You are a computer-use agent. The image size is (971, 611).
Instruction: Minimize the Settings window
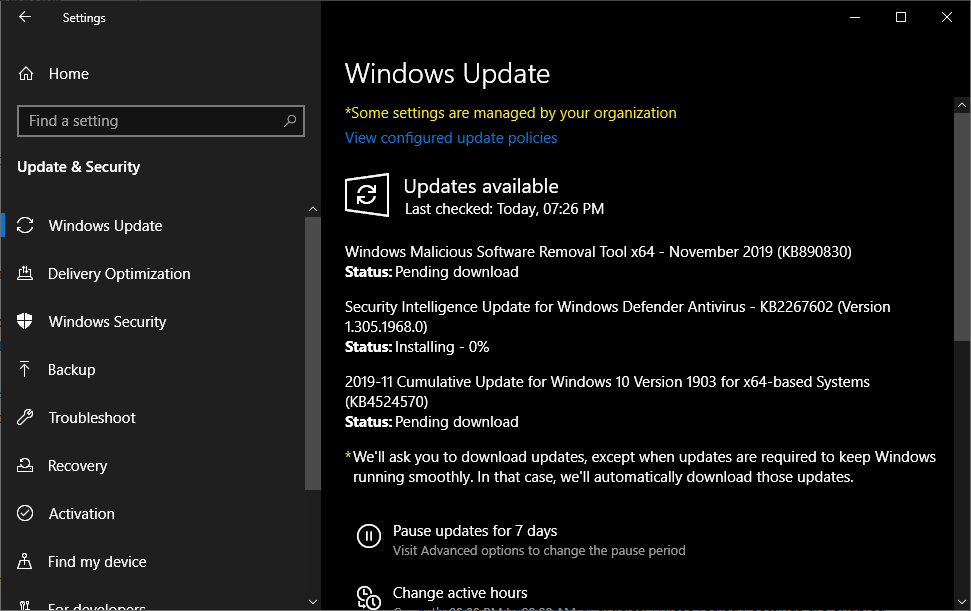pos(855,17)
